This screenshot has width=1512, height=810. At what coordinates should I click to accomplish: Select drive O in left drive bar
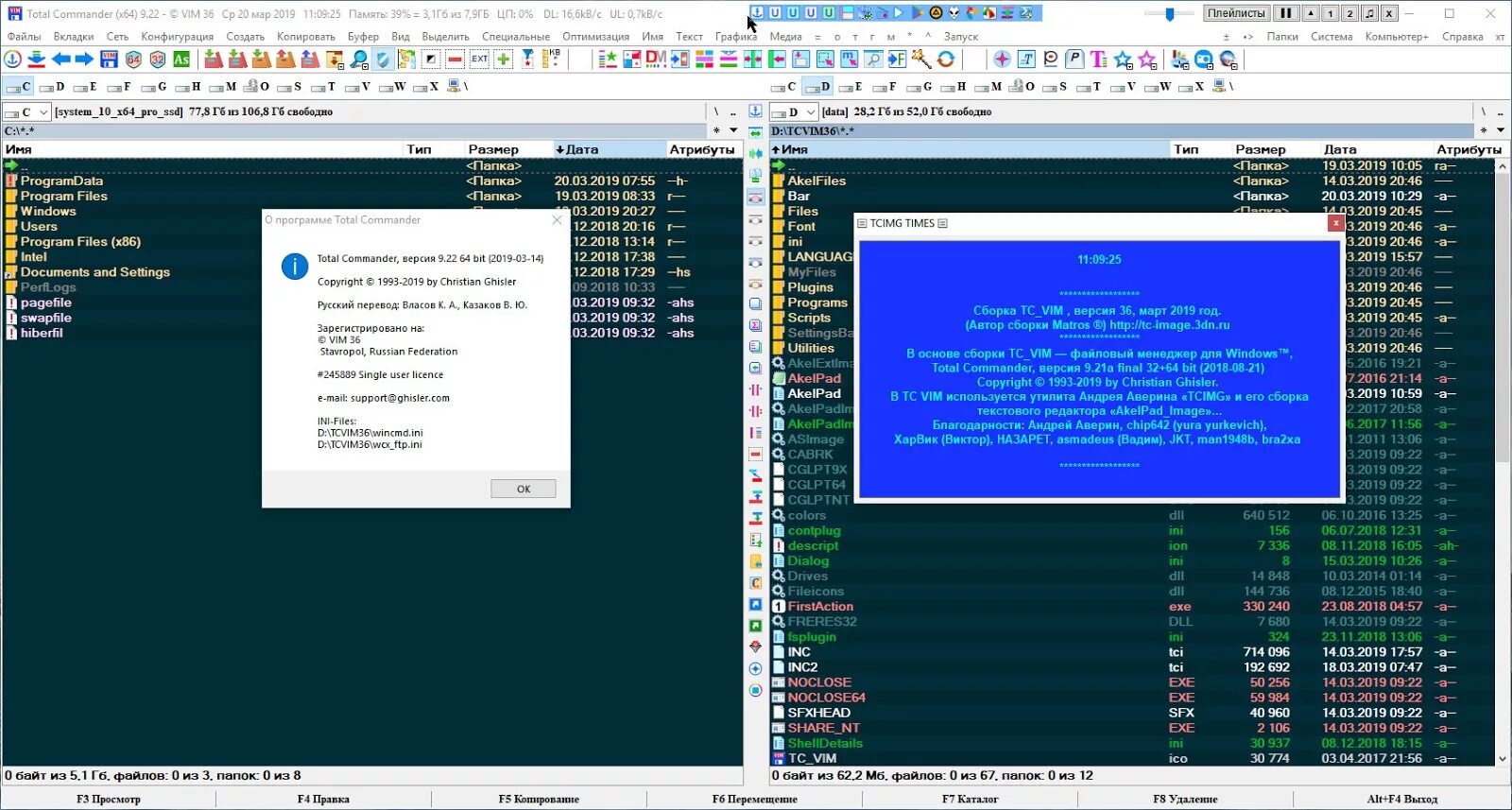pyautogui.click(x=257, y=86)
